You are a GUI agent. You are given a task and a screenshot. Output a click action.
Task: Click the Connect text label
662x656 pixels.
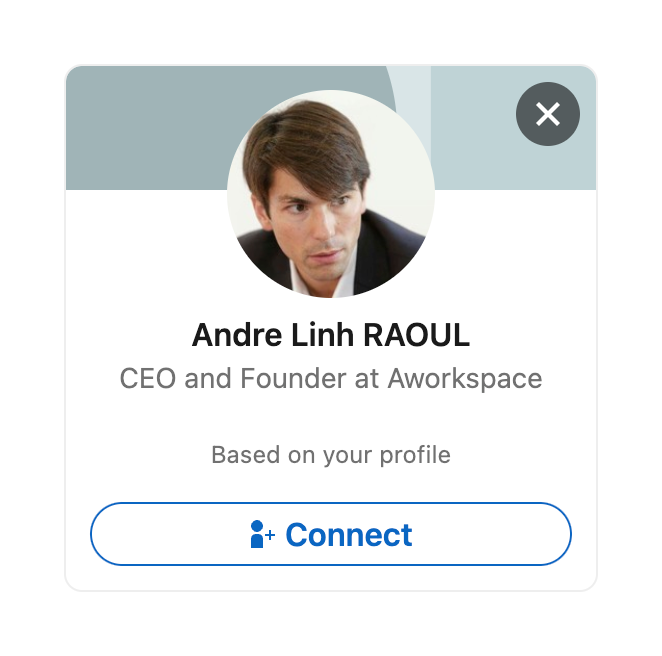point(348,535)
